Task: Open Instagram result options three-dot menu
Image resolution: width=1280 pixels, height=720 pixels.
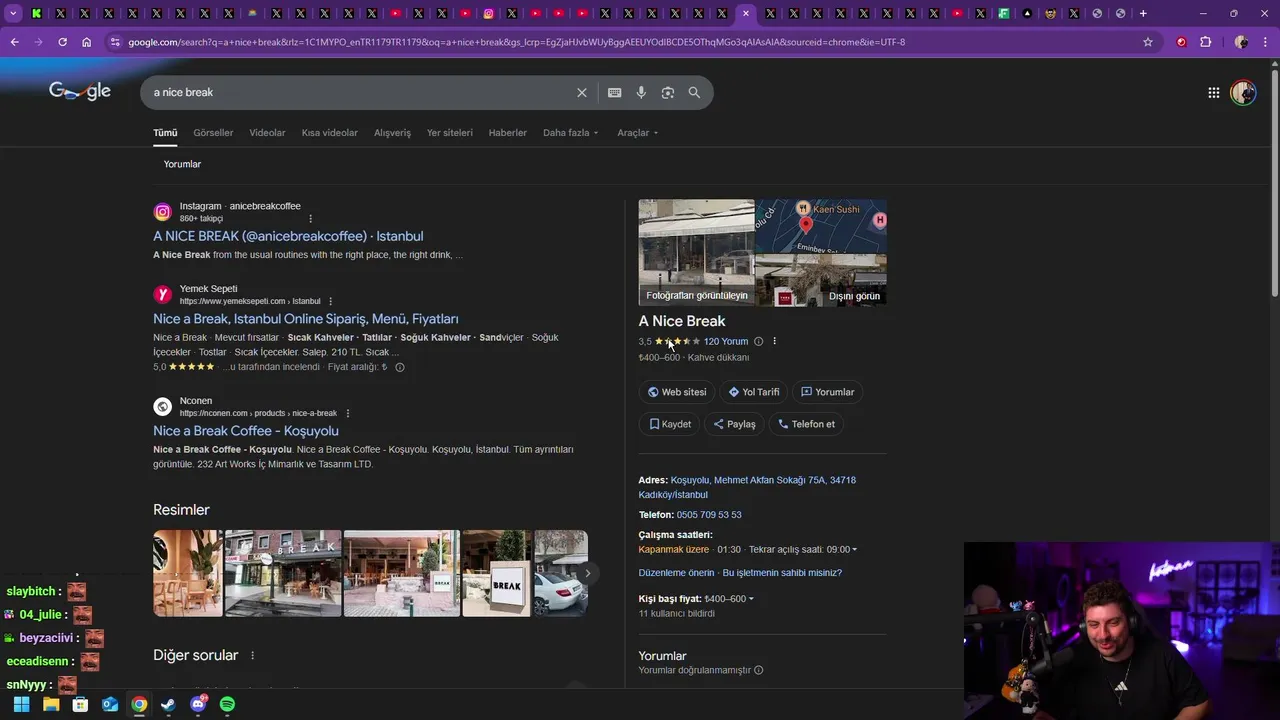Action: tap(310, 218)
